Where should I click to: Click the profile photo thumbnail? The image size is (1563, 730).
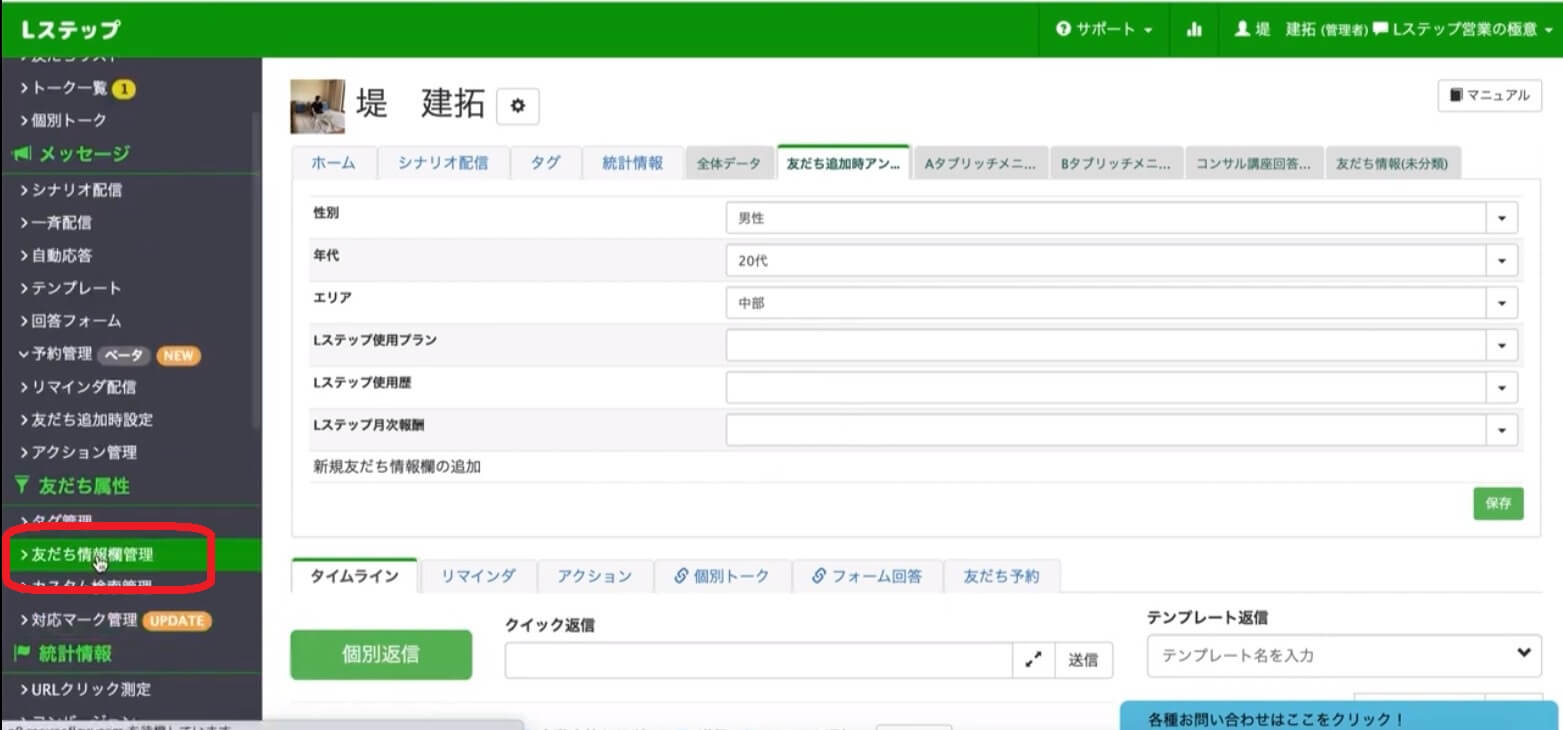pyautogui.click(x=317, y=106)
